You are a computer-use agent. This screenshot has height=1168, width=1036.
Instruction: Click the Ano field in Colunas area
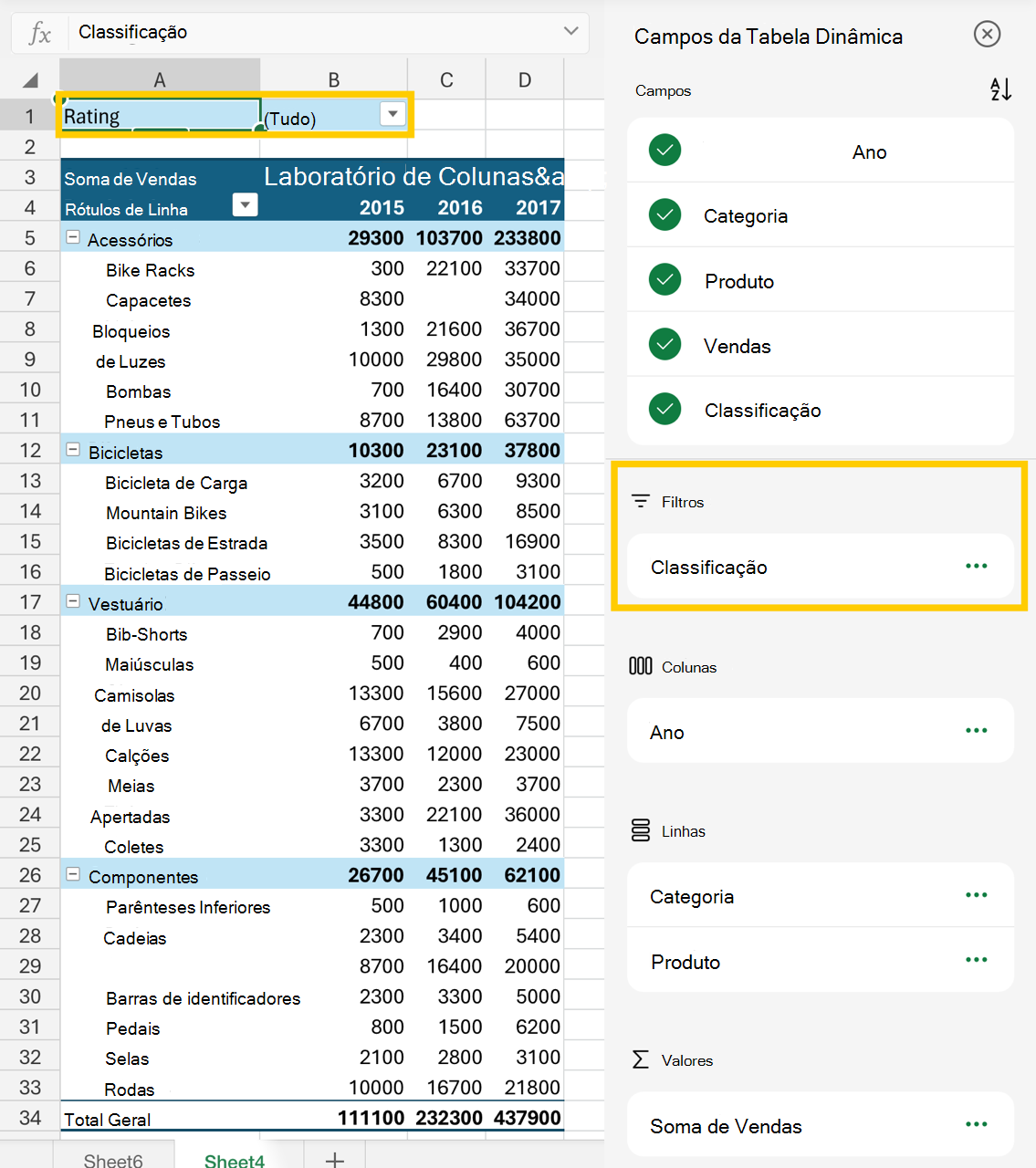pyautogui.click(x=821, y=731)
